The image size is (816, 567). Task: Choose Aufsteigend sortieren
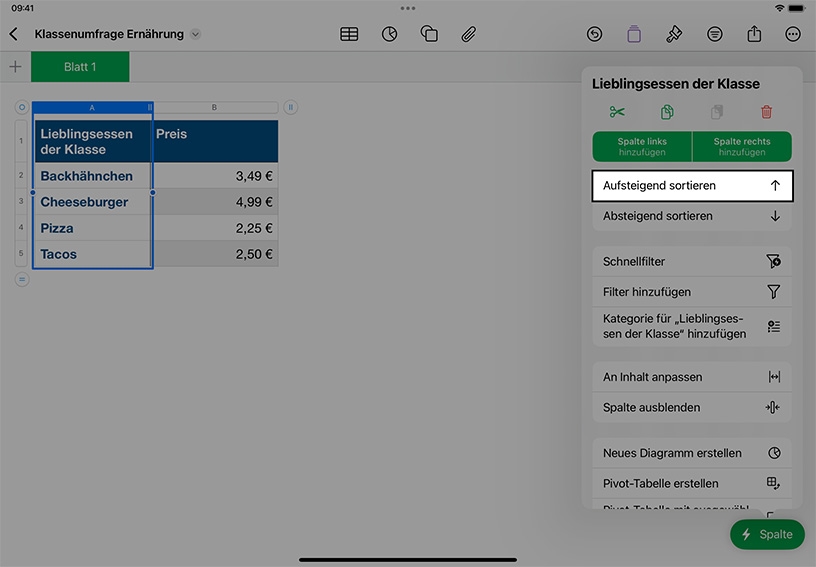(692, 186)
